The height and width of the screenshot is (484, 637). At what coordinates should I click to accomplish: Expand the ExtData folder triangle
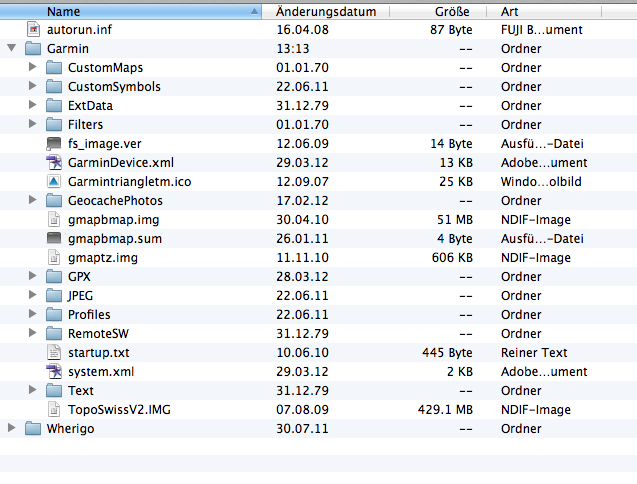[x=32, y=105]
